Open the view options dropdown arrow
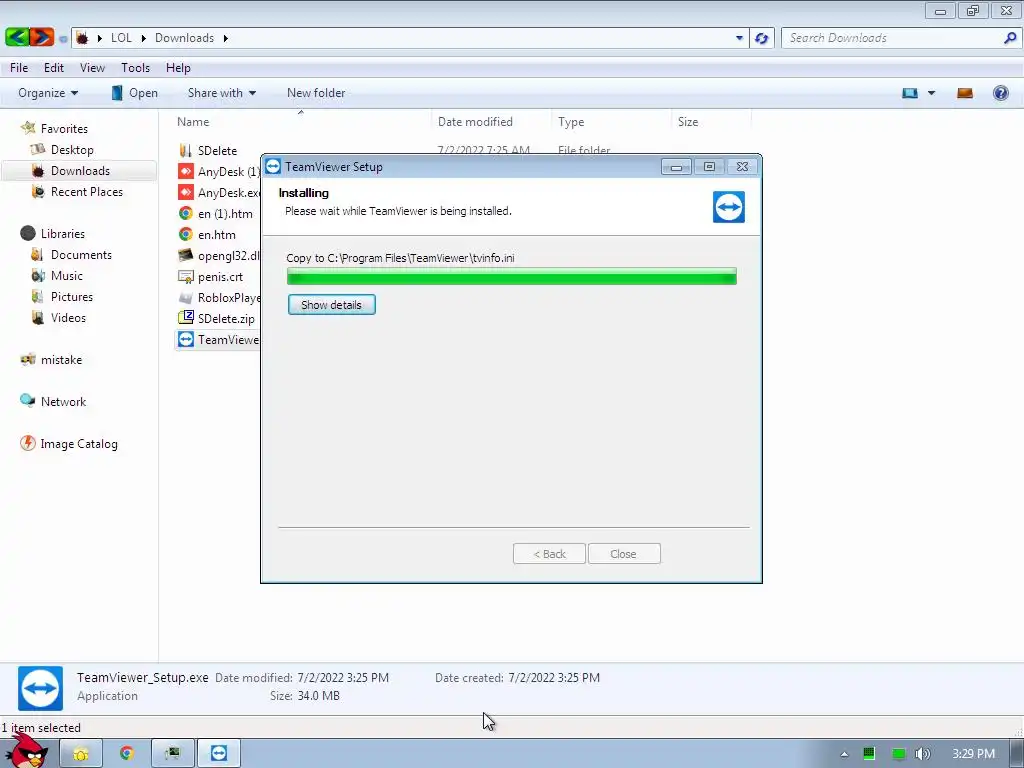 point(931,93)
